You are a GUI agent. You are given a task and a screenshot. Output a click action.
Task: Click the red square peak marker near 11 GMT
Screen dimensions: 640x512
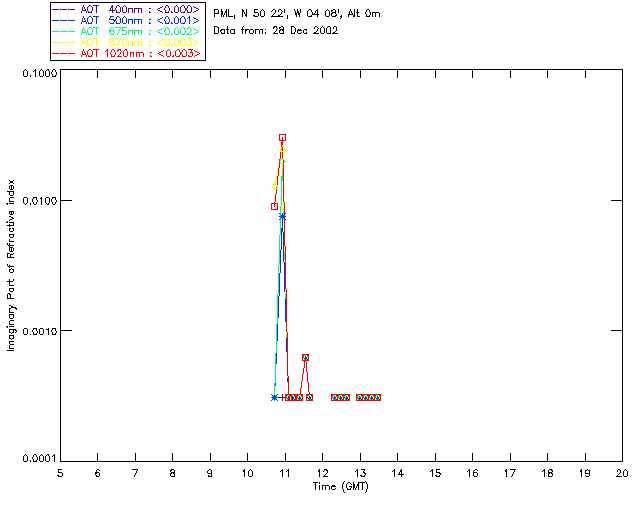click(x=282, y=138)
